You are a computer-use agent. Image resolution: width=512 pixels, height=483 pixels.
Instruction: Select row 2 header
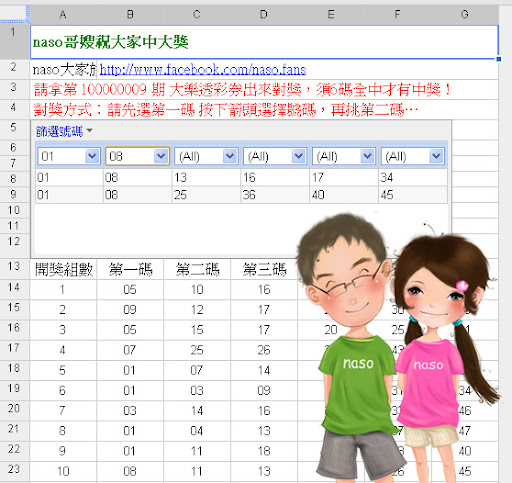pos(15,69)
